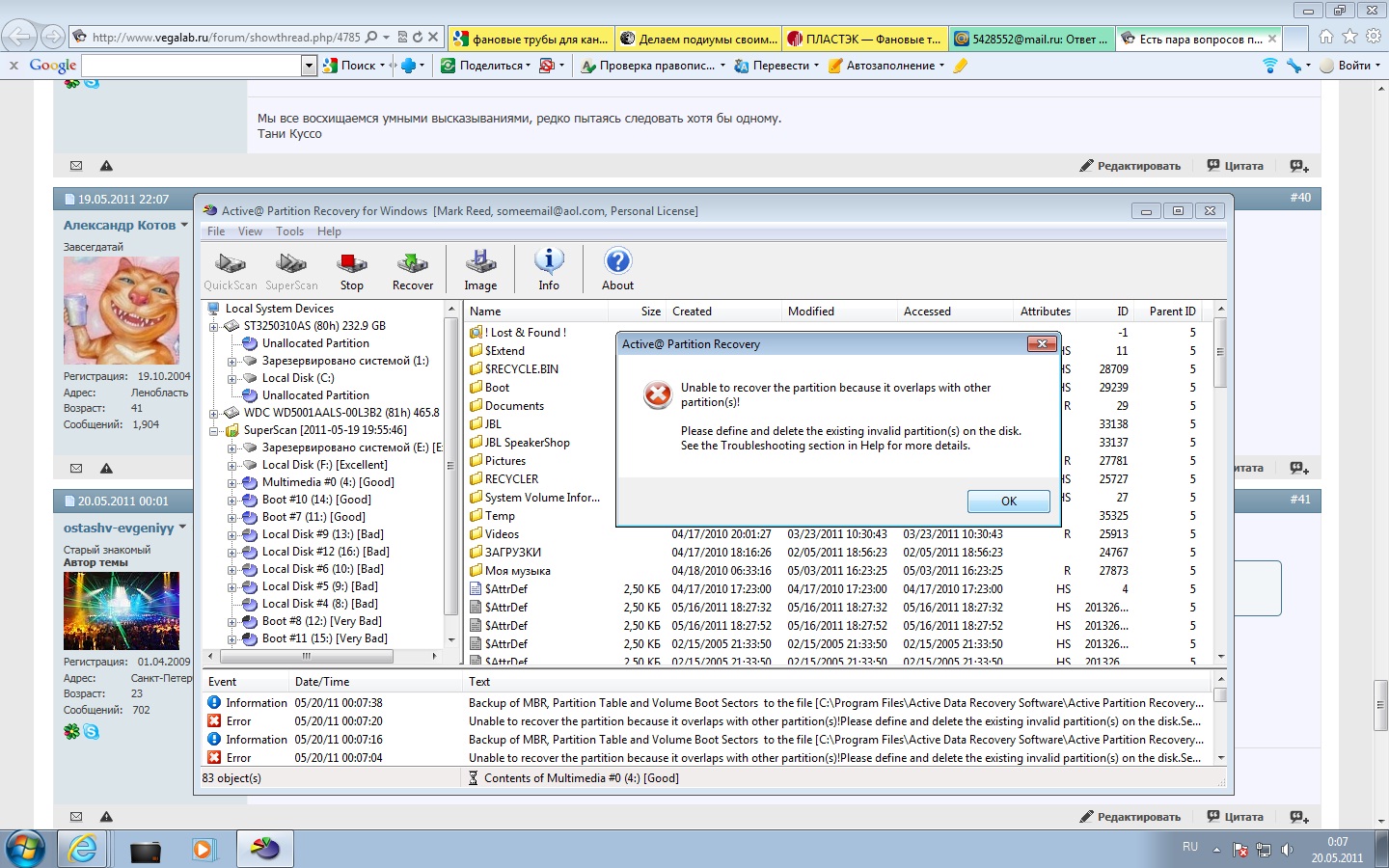Click the volume speaker icon in system tray

(1287, 850)
